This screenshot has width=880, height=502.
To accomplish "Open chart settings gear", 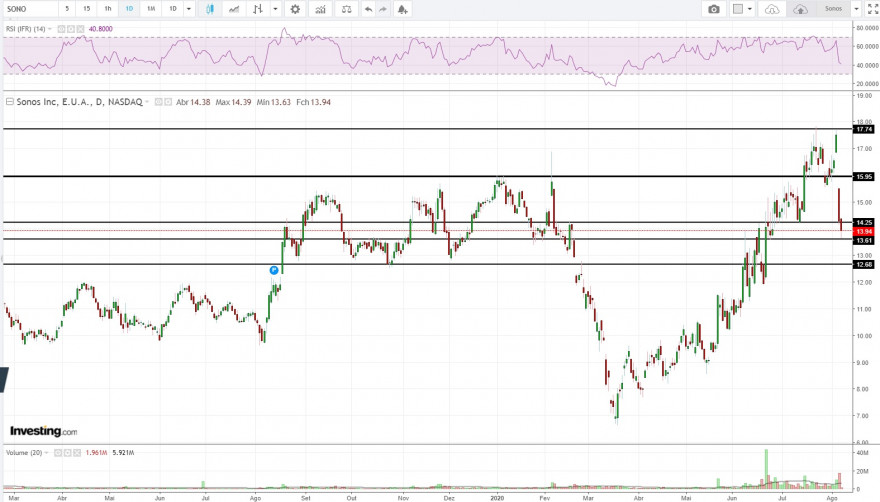I will click(295, 9).
